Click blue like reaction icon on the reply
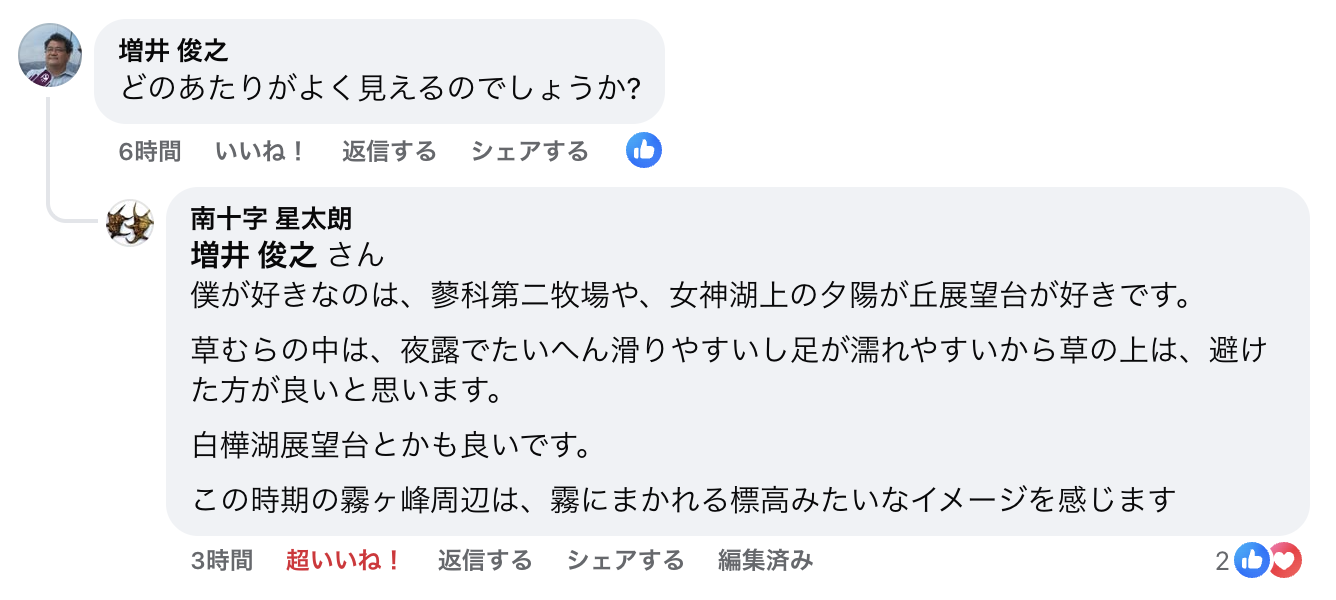 coord(1251,561)
